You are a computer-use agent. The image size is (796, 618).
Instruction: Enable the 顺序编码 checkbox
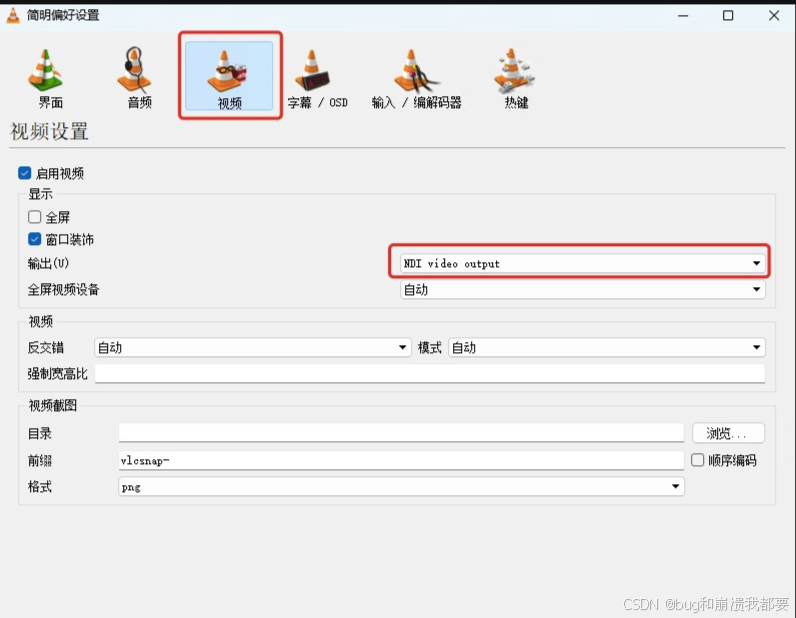pyautogui.click(x=698, y=460)
